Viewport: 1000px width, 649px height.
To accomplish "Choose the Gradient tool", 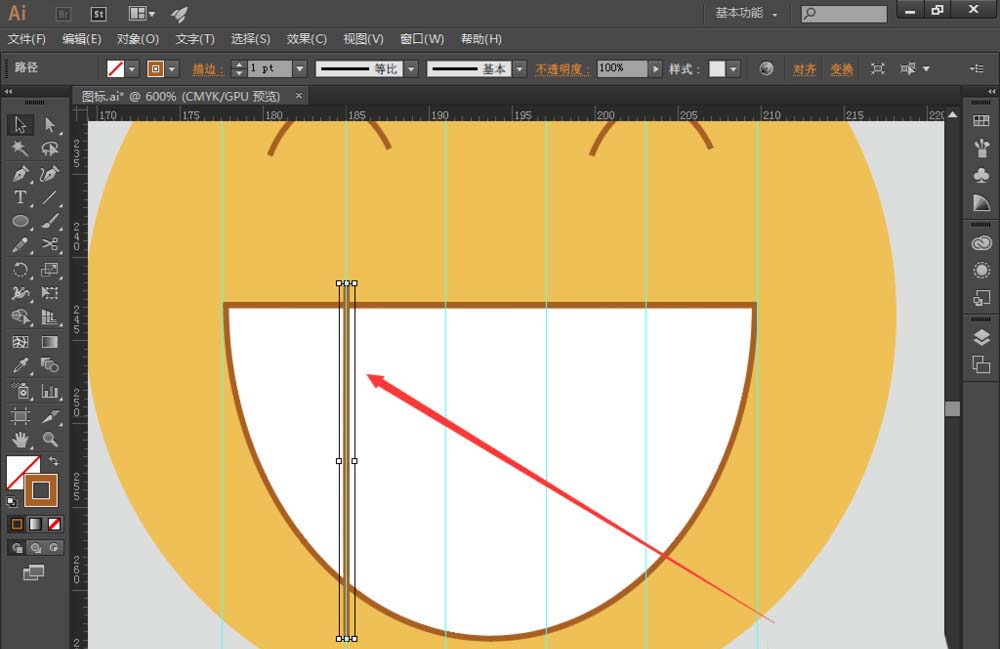I will coord(50,342).
